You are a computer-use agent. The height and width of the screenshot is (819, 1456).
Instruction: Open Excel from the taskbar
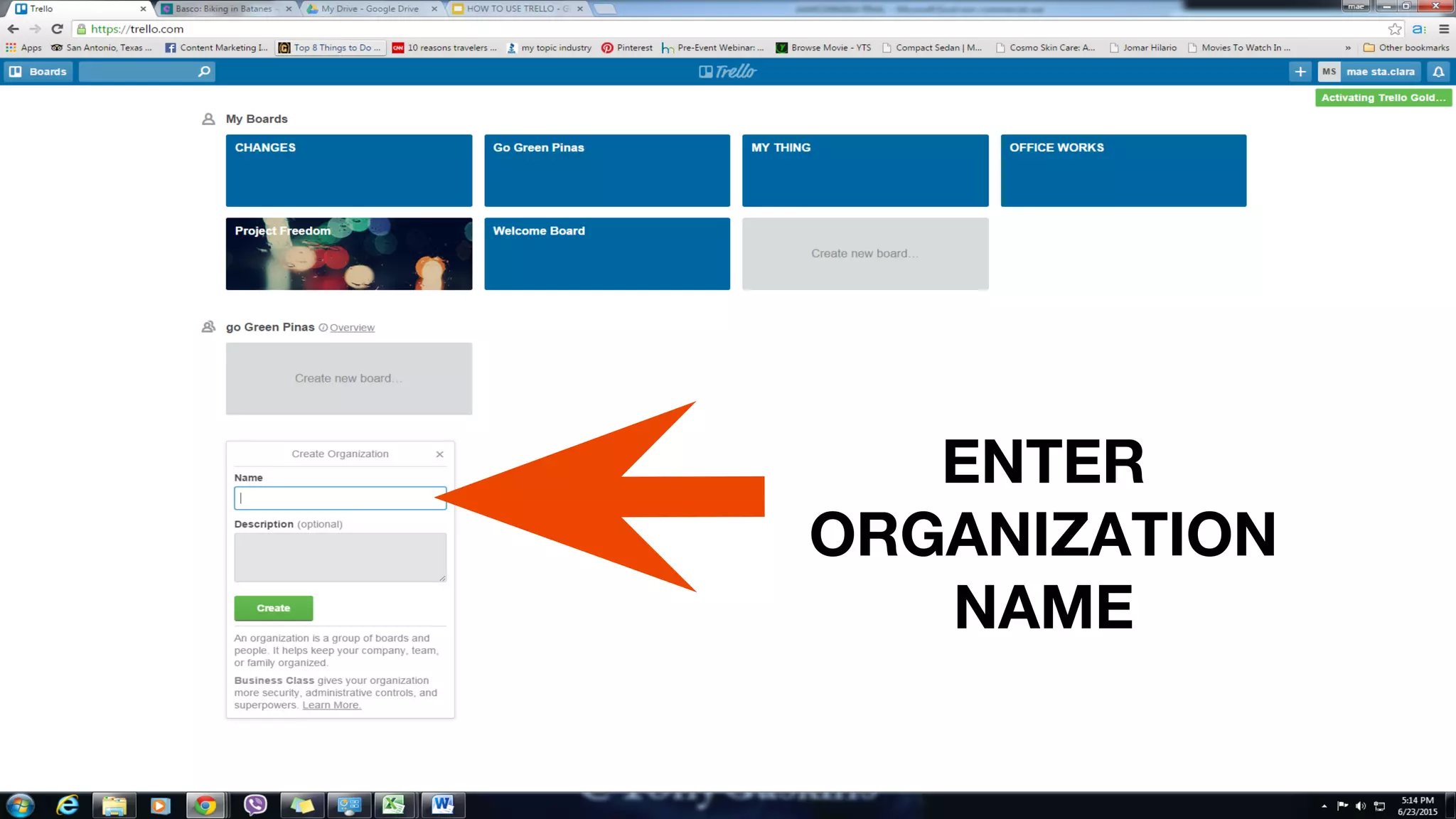[x=395, y=805]
